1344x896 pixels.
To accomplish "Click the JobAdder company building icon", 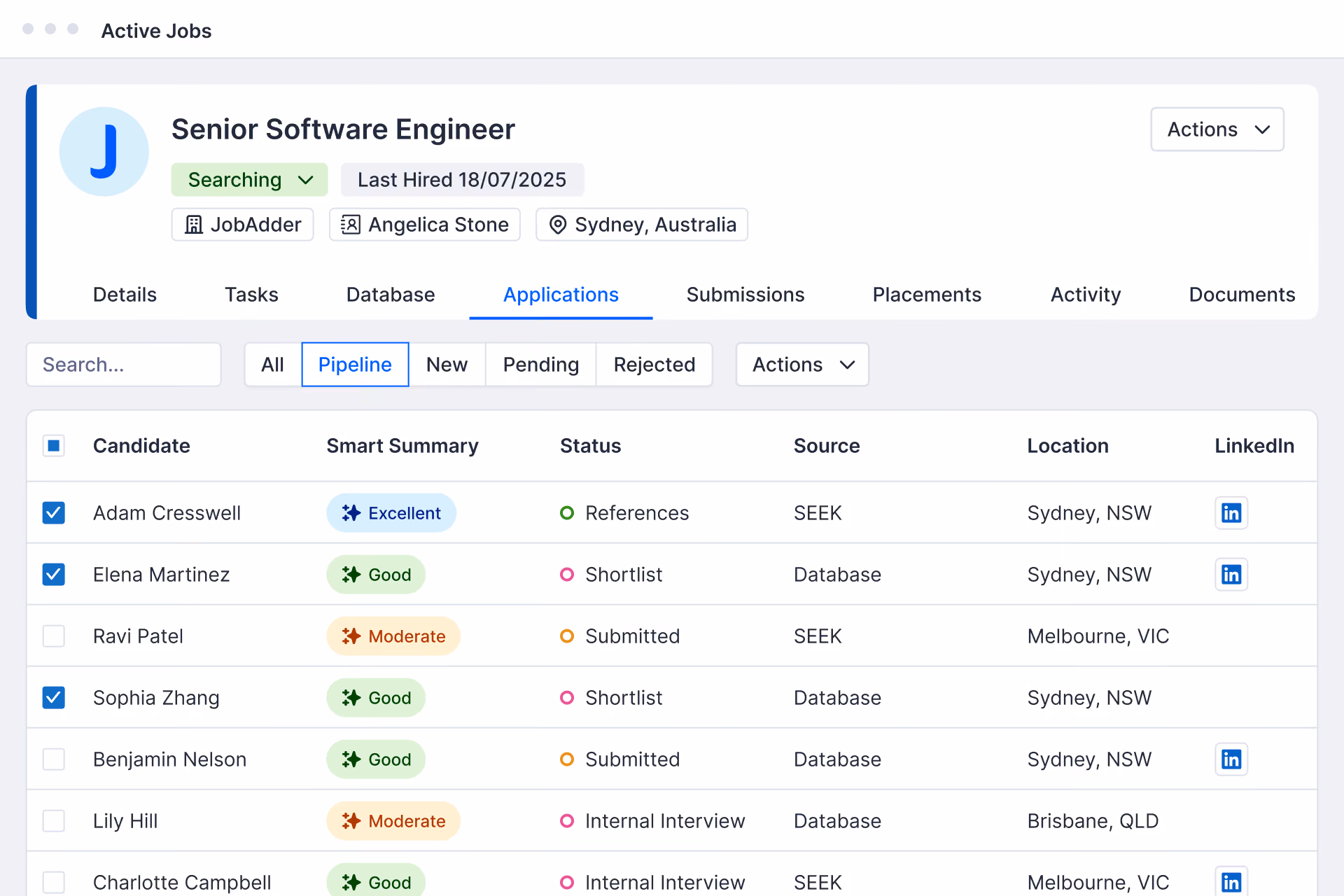I will point(194,225).
